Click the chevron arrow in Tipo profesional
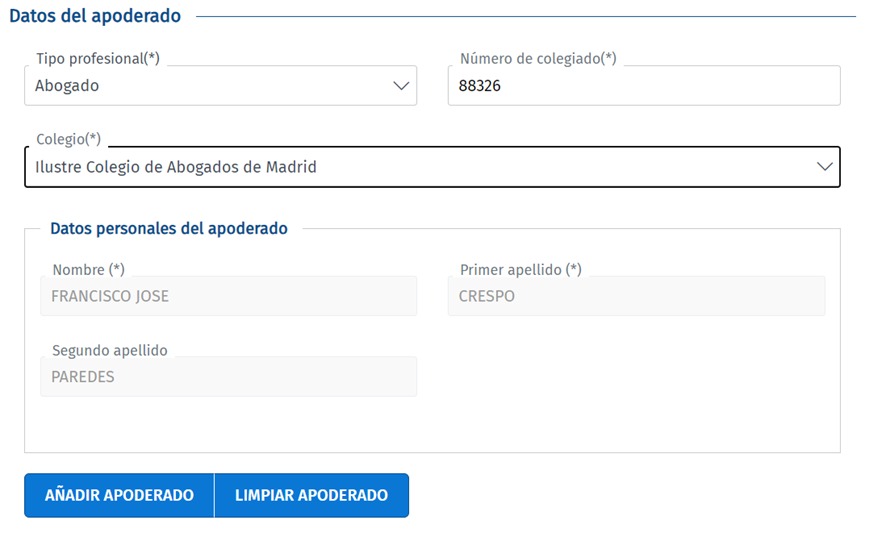Screen dimensions: 886x541 click(402, 86)
